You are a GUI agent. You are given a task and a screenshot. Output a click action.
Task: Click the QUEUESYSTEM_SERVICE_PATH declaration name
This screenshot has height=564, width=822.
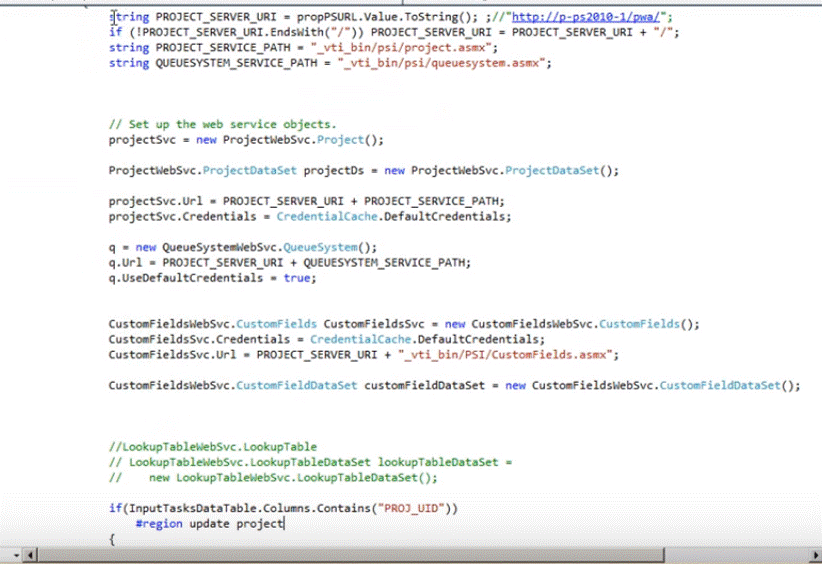[x=236, y=63]
